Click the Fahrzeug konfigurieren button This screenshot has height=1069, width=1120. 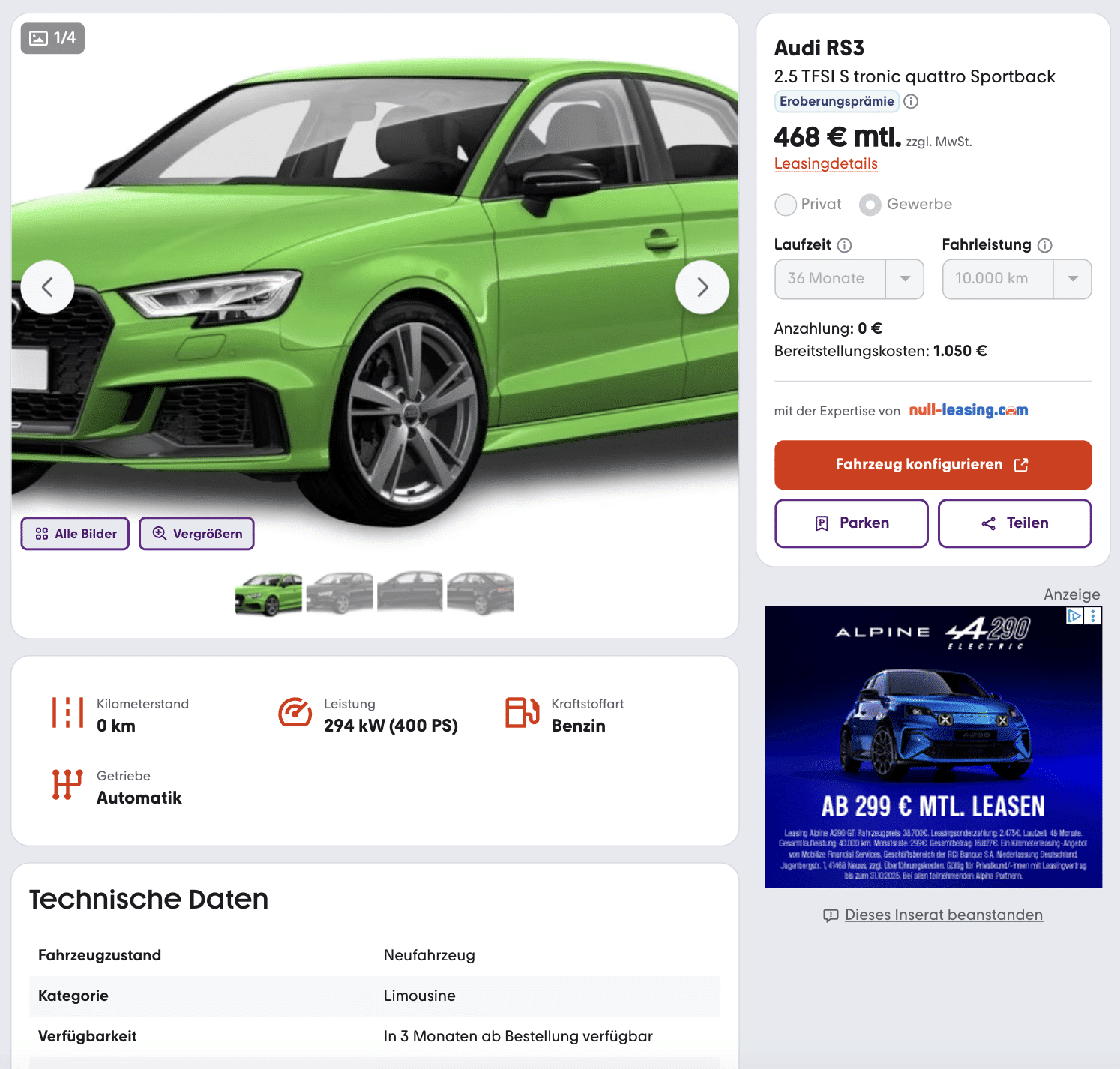tap(933, 465)
